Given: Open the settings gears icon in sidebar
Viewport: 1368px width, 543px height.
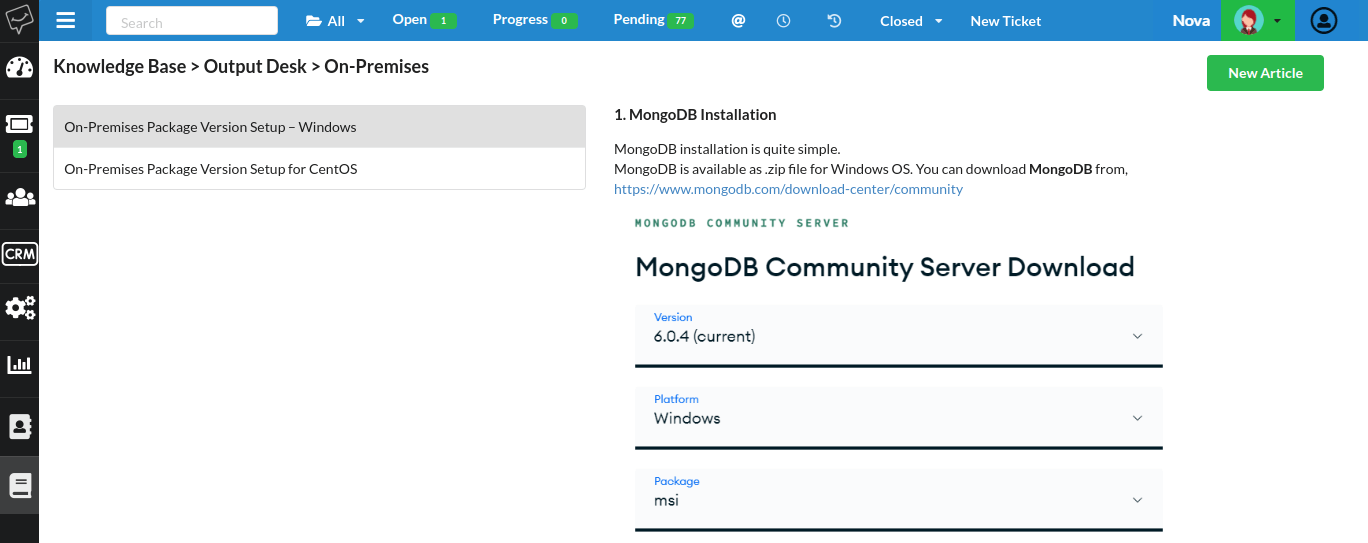Looking at the screenshot, I should 19,308.
